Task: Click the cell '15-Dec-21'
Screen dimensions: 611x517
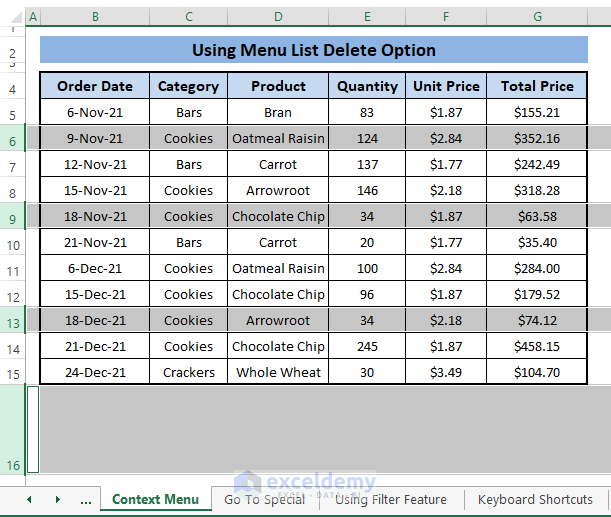Action: point(95,295)
